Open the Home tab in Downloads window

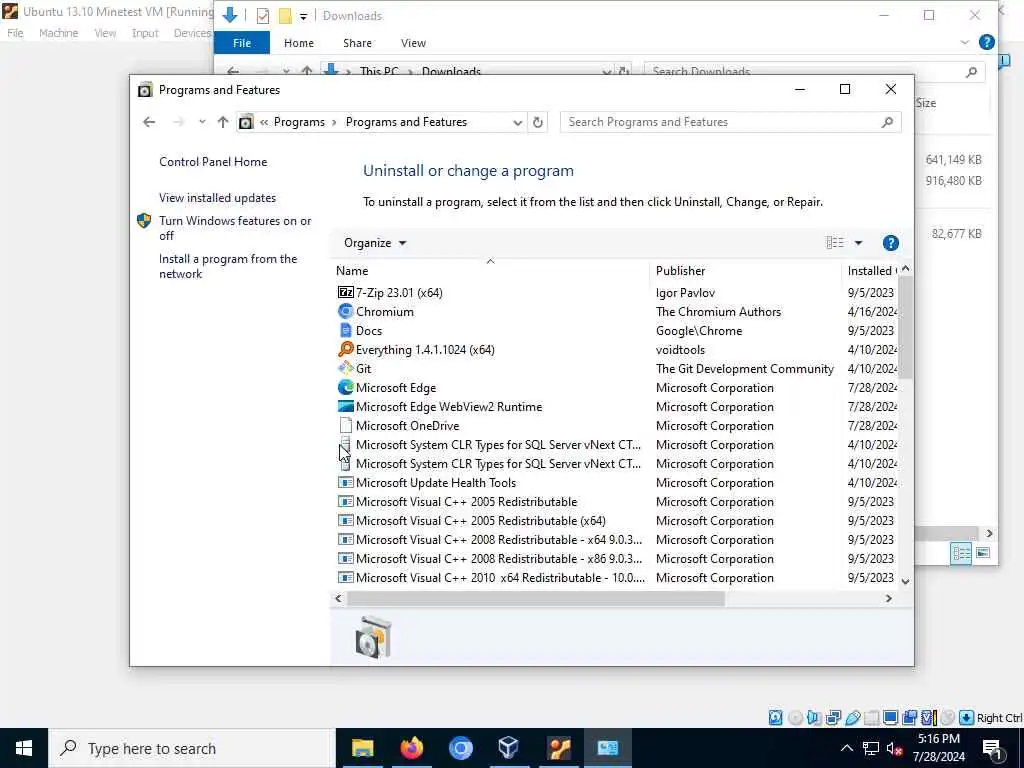click(299, 43)
